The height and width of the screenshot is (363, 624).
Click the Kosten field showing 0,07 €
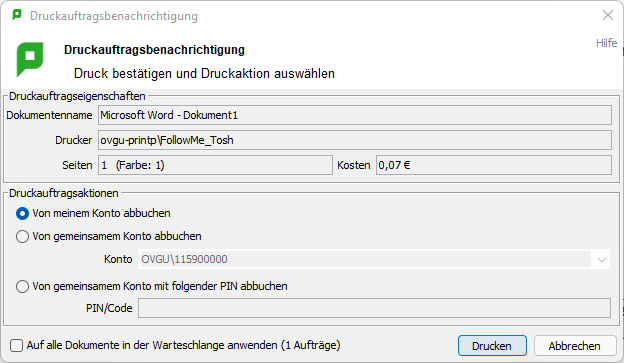pyautogui.click(x=493, y=165)
